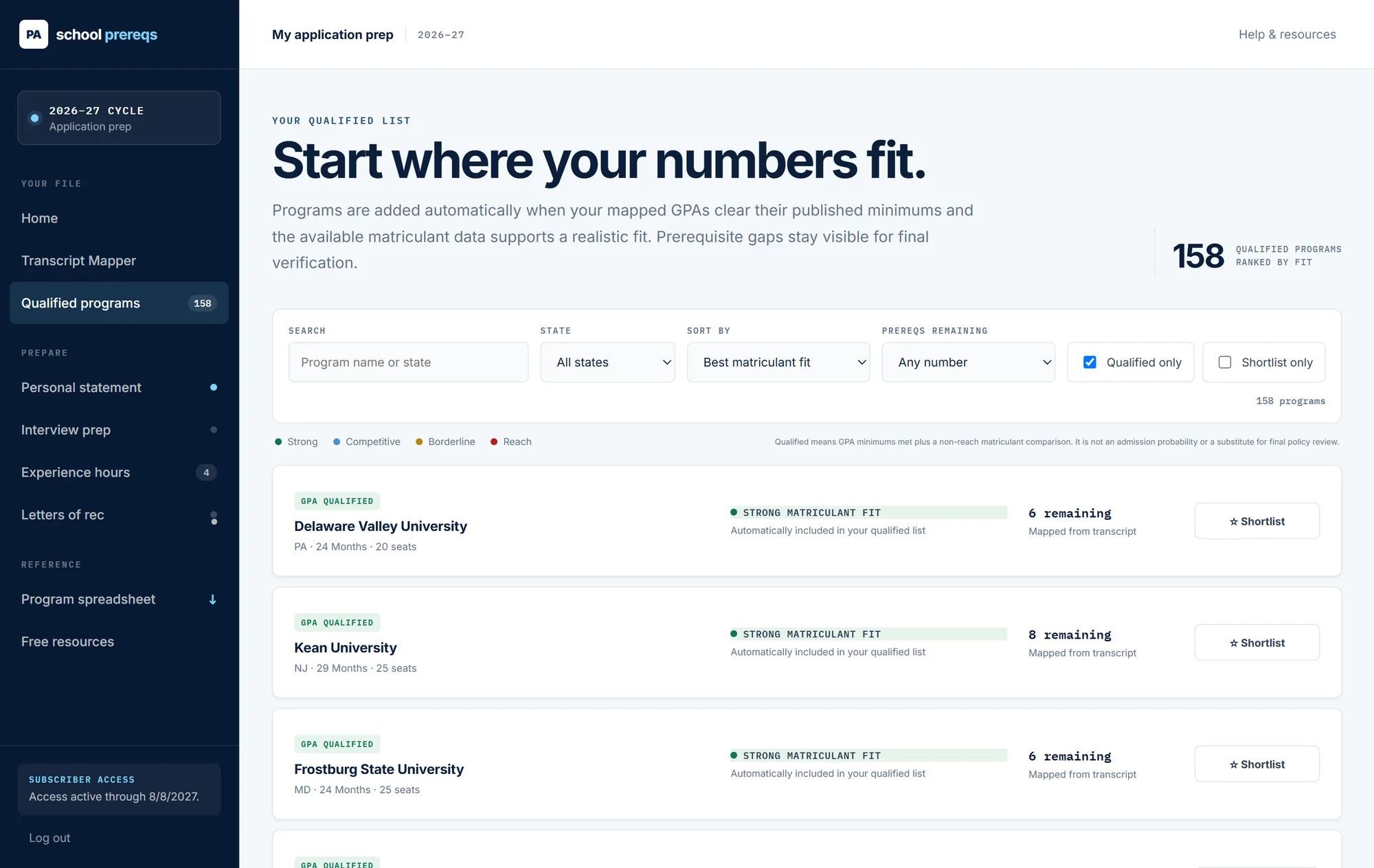Click the My application prep page title

333,34
